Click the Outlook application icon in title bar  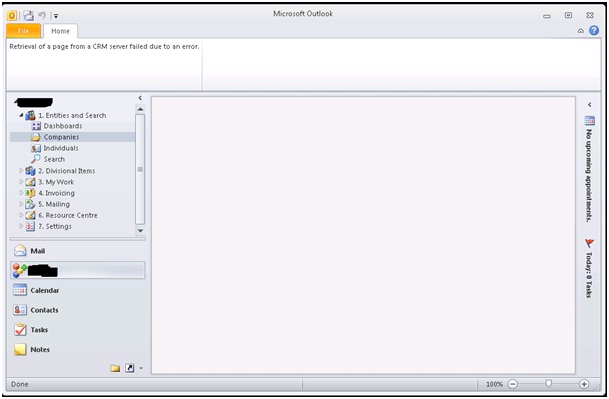click(x=12, y=16)
